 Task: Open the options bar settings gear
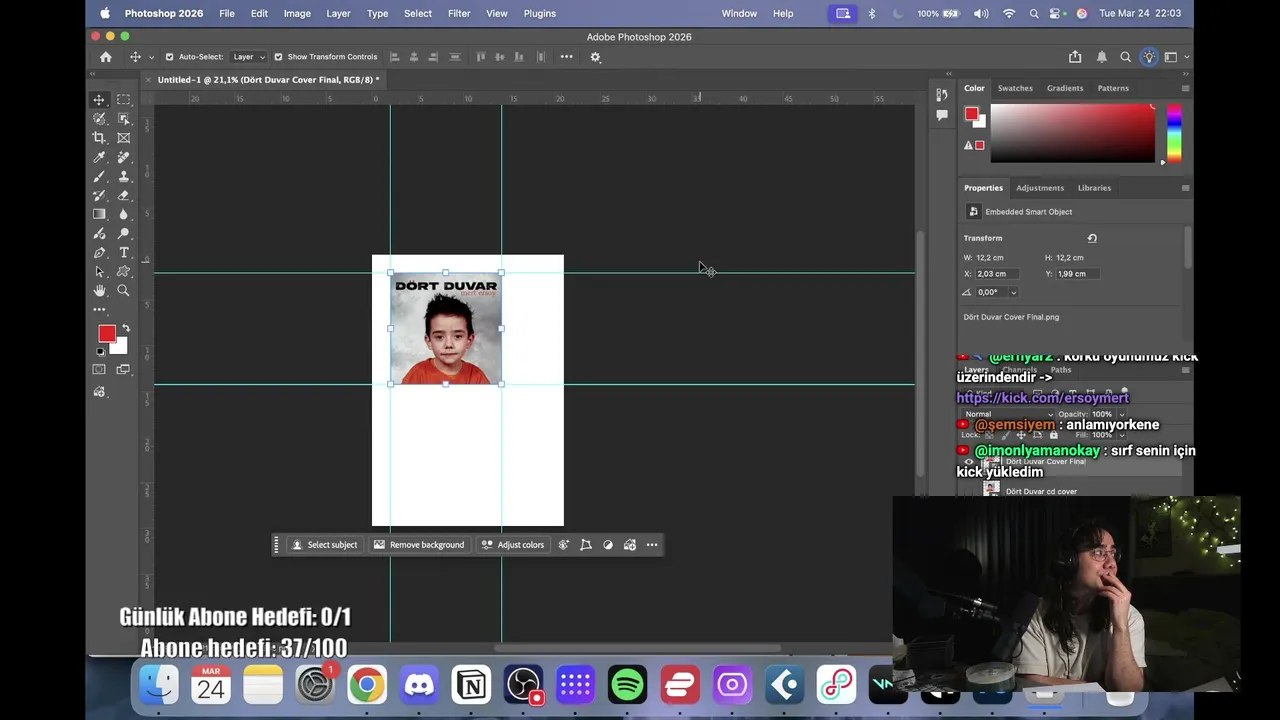click(595, 57)
